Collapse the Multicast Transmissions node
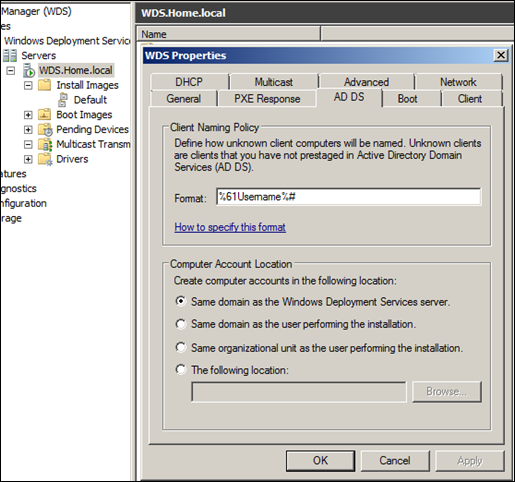Screen dimensions: 515x482 (28, 144)
